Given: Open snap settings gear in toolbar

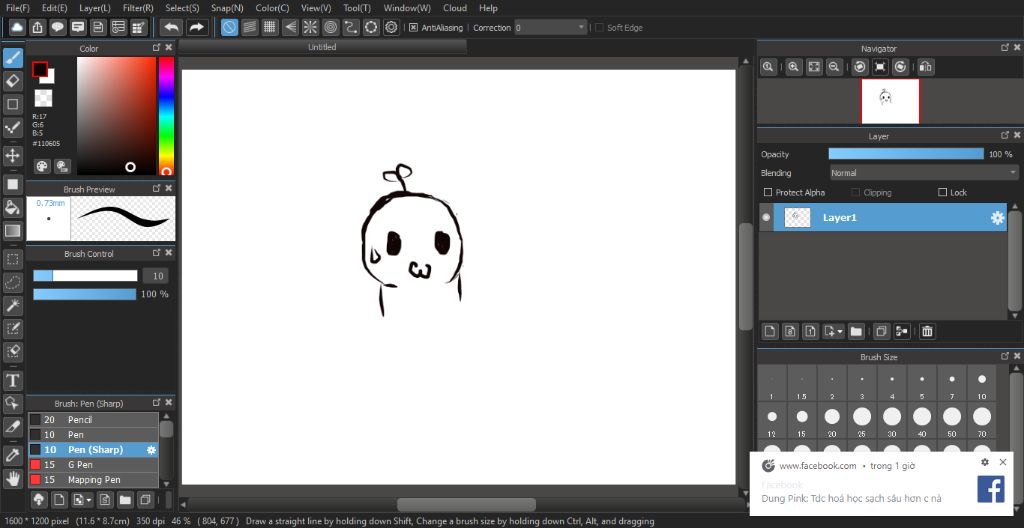Looking at the screenshot, I should 391,27.
